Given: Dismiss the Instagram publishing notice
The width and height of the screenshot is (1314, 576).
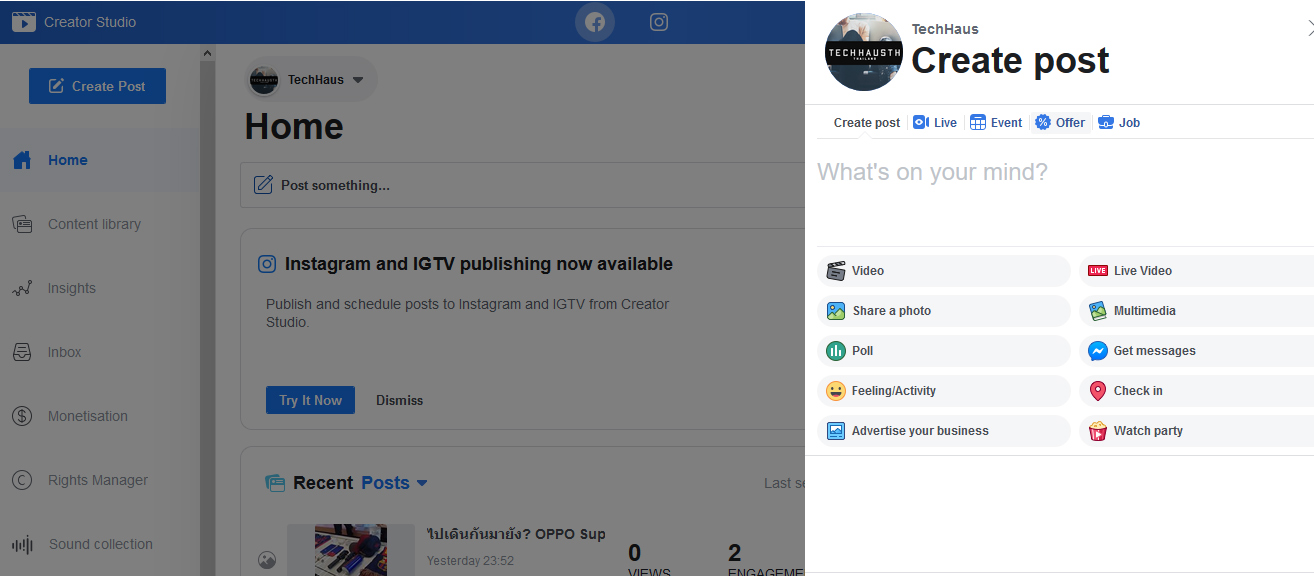Looking at the screenshot, I should 399,400.
